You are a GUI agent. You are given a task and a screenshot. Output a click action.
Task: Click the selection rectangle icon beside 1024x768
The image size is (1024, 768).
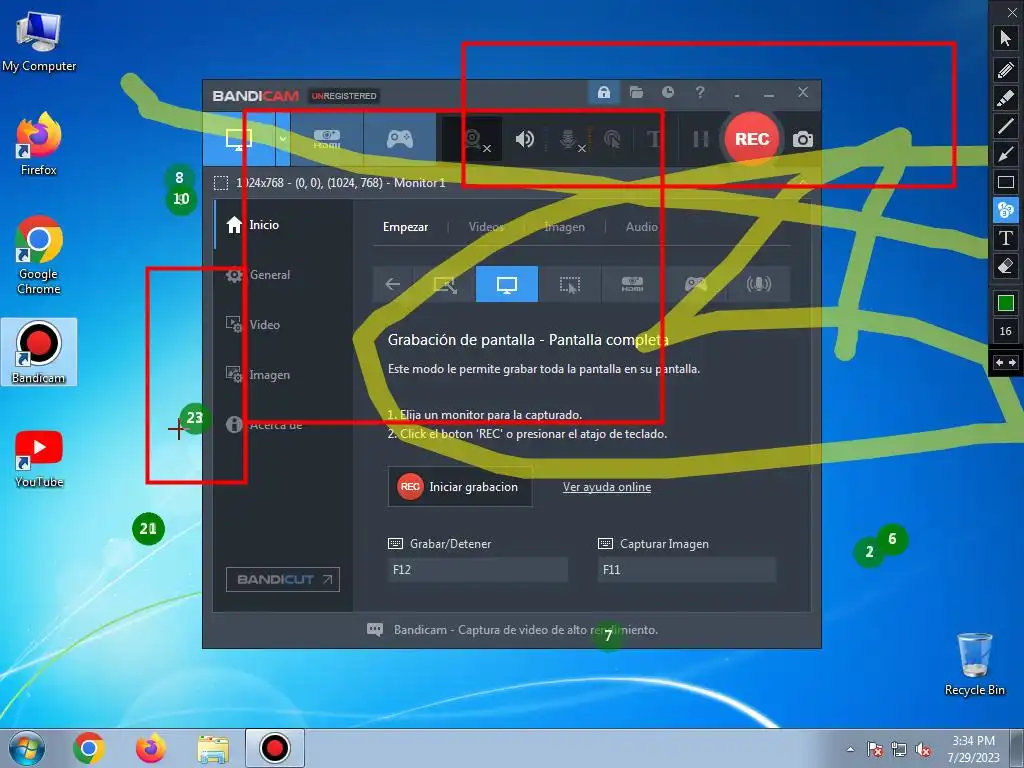click(221, 183)
